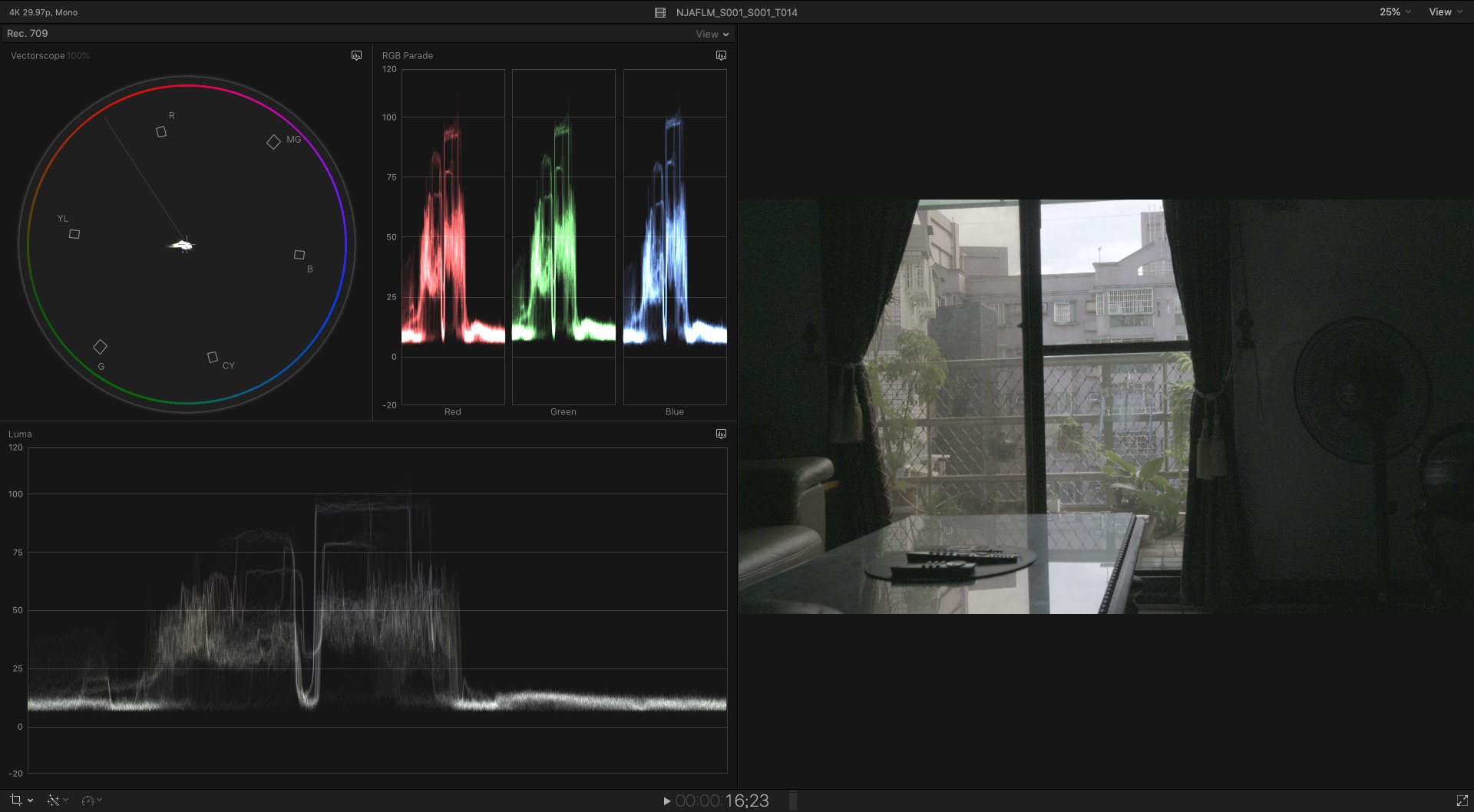Open the scopes View menu
Image resolution: width=1474 pixels, height=812 pixels.
[712, 34]
